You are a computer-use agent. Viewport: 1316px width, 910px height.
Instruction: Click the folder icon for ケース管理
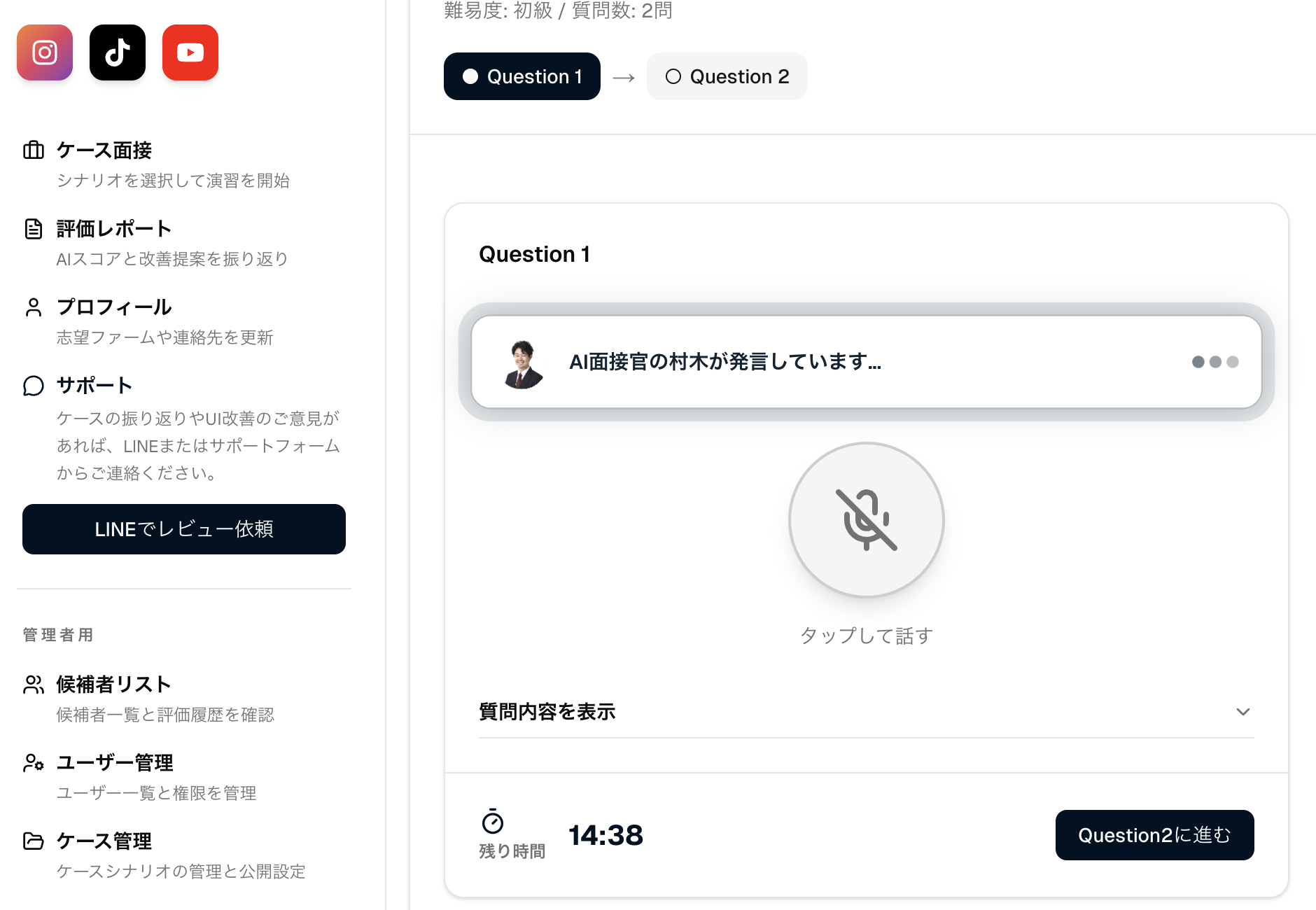(34, 841)
